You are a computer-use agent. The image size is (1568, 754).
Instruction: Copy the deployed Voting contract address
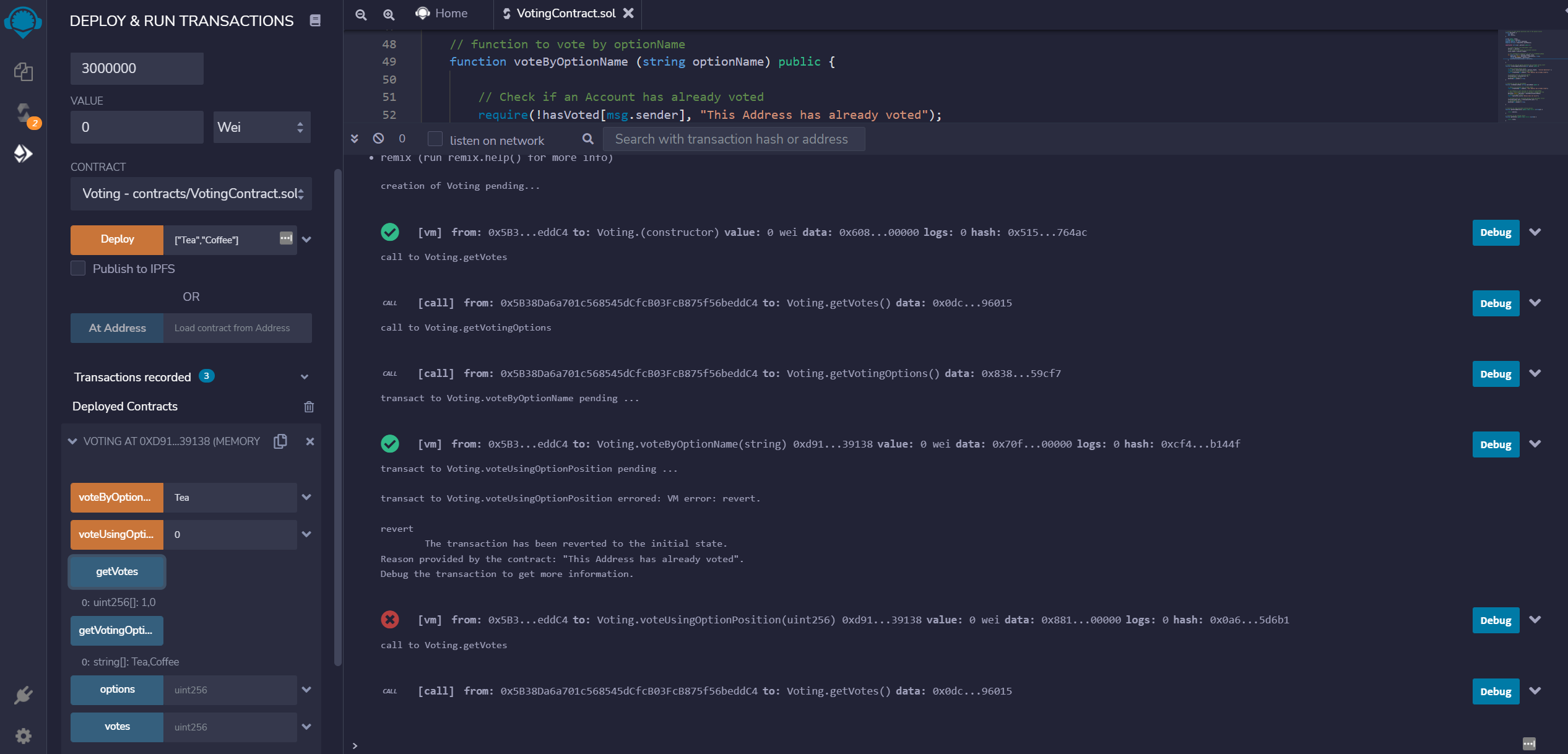280,441
